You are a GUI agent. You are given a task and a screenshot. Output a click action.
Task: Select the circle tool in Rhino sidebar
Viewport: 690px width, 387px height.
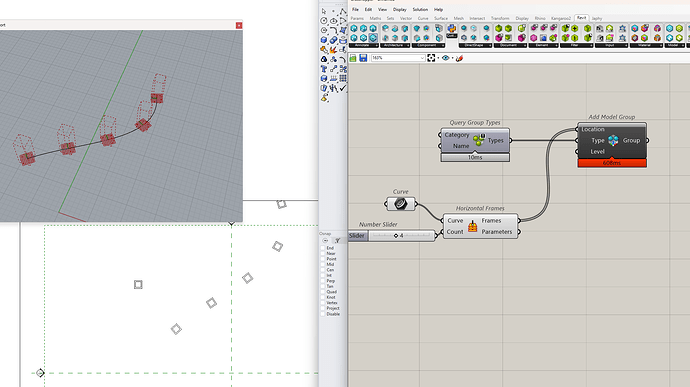[x=324, y=21]
